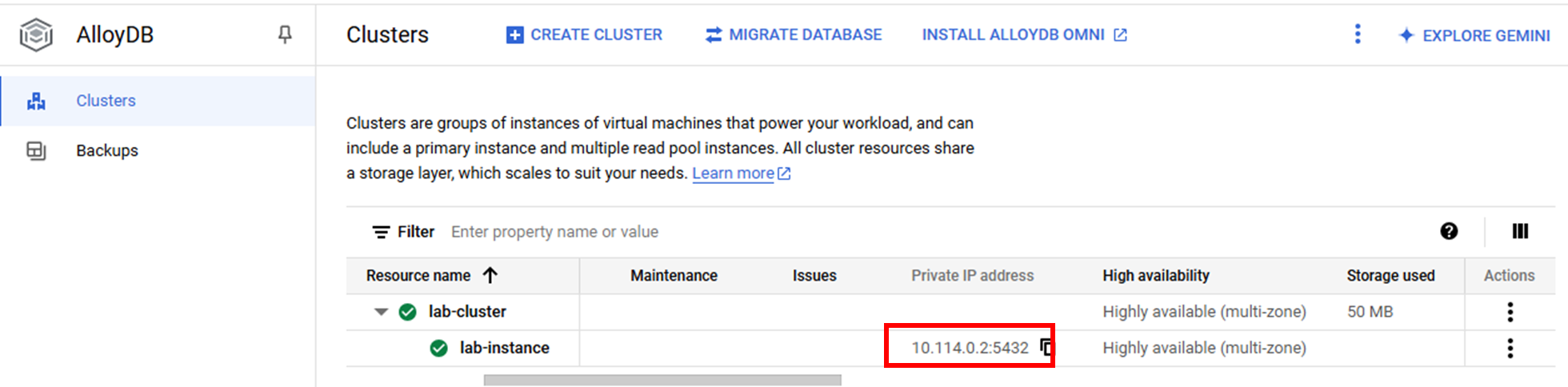Click the Backups sidebar icon

coord(36,150)
